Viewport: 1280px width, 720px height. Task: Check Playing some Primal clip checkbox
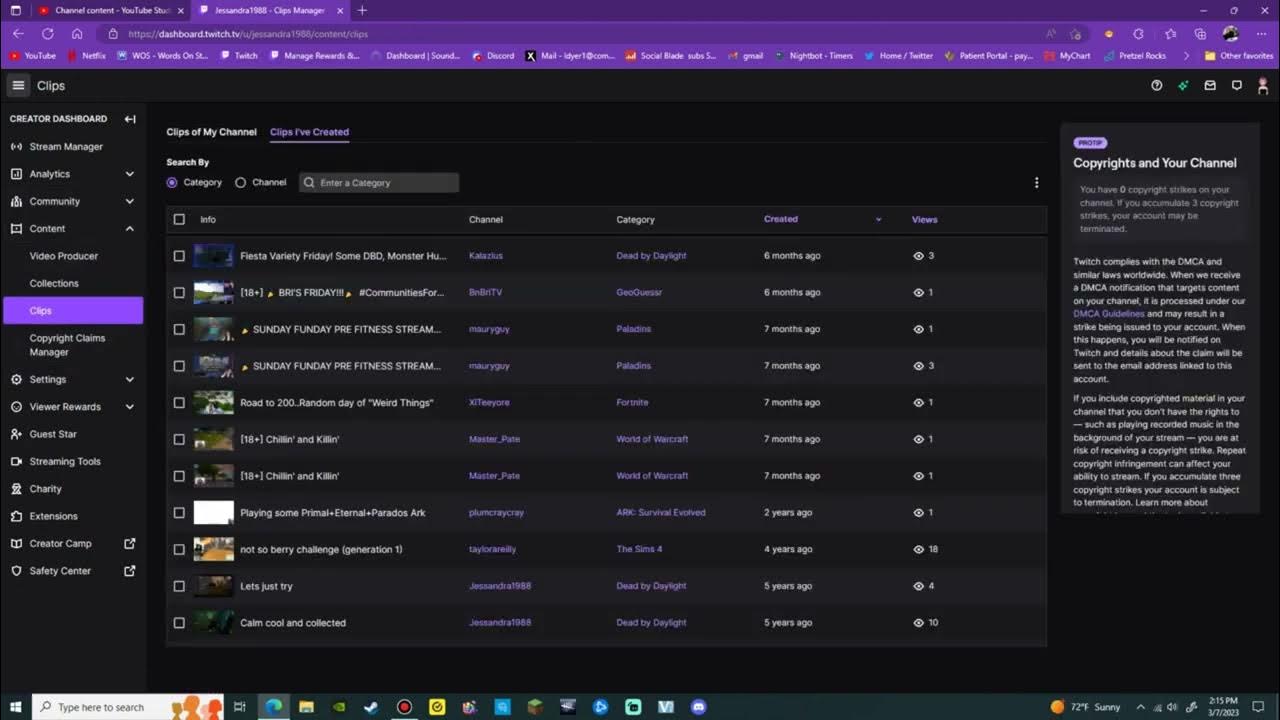tap(179, 513)
